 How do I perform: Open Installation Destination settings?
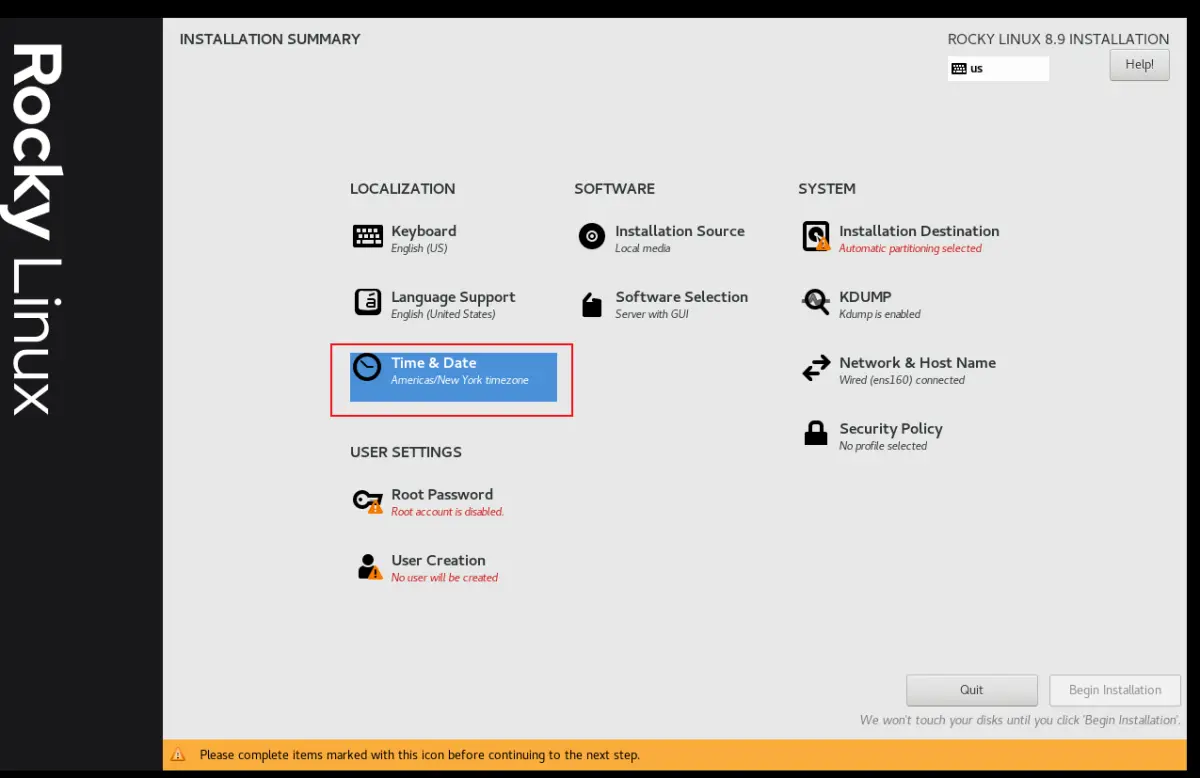point(919,231)
